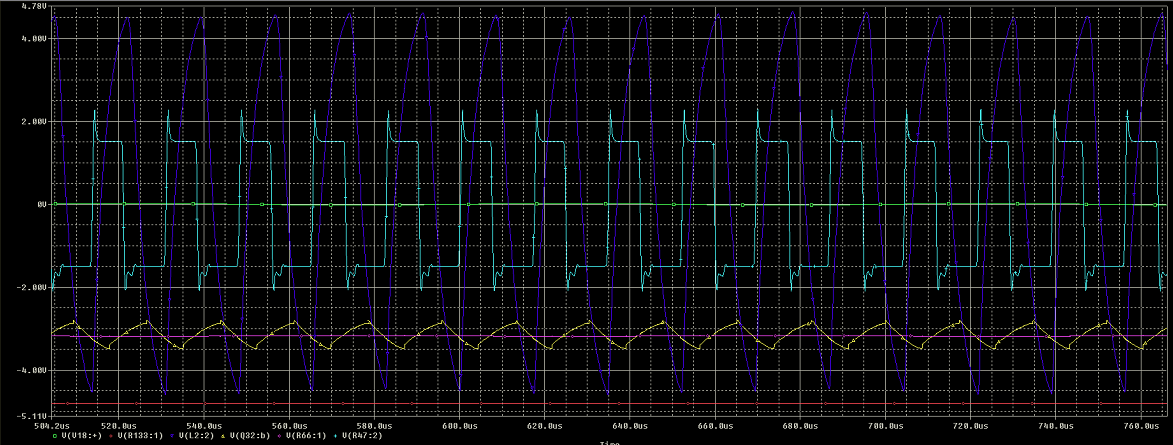Click the 504.2us X-axis start label

point(52,426)
